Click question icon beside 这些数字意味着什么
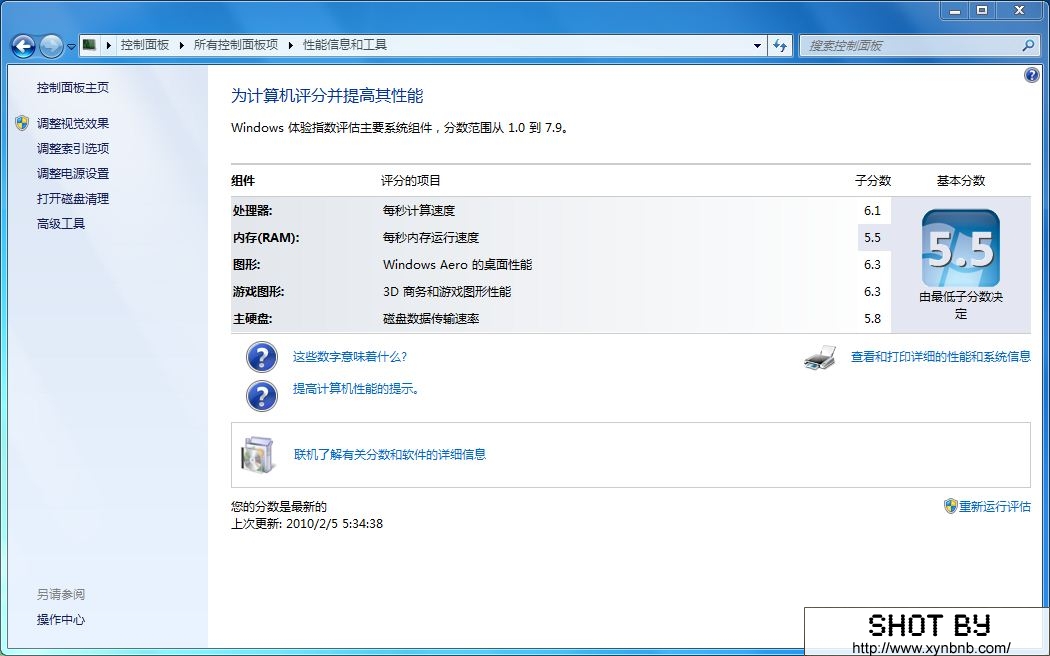The height and width of the screenshot is (656, 1050). point(262,357)
